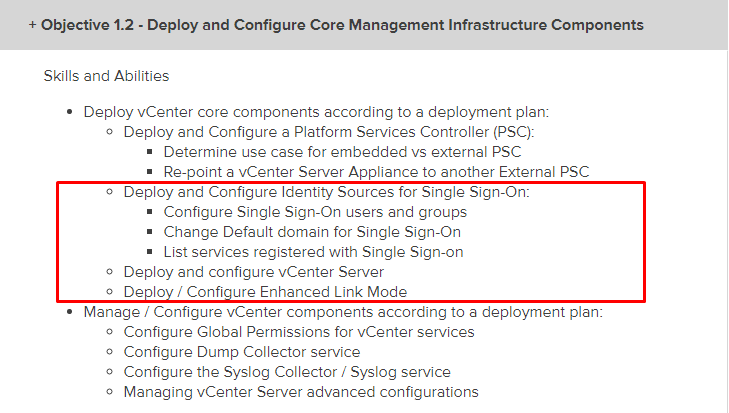729x413 pixels.
Task: Select the Skills and Abilities heading
Action: (x=106, y=76)
